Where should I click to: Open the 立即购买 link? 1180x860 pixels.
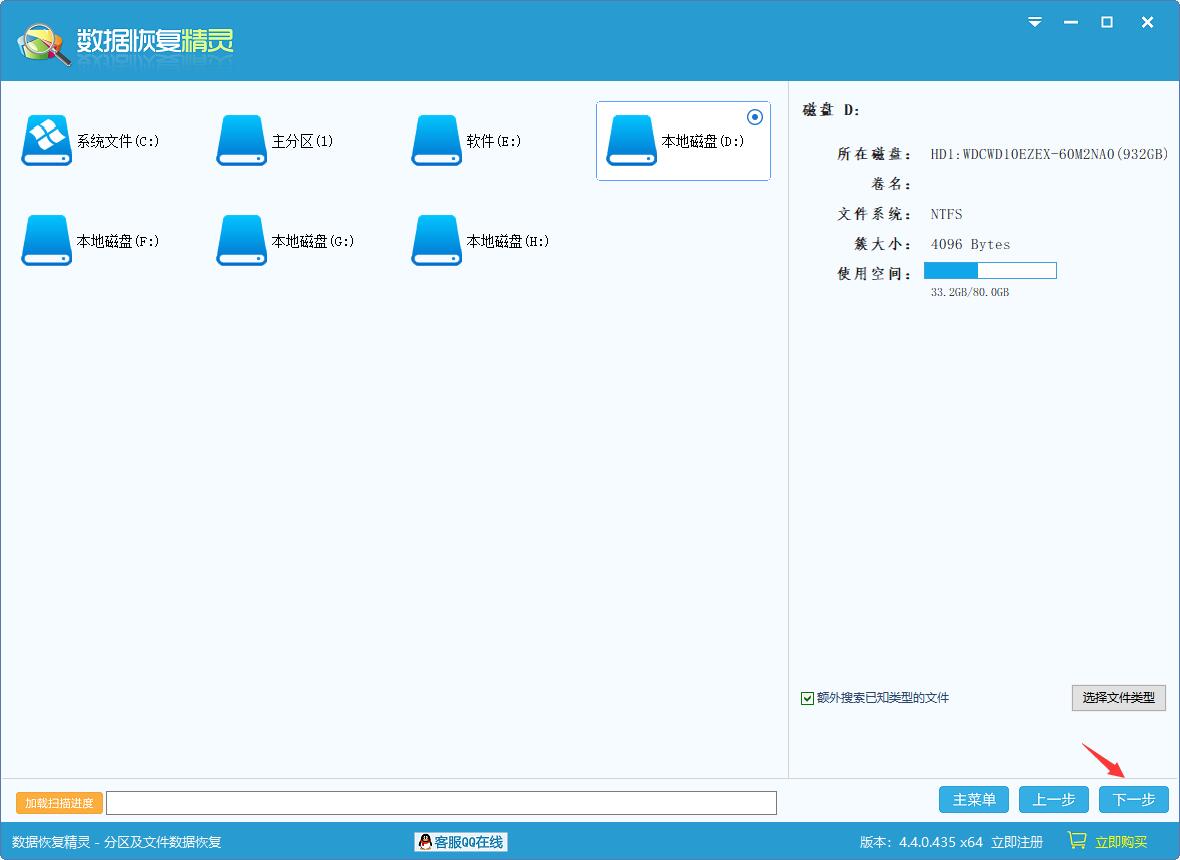1121,842
